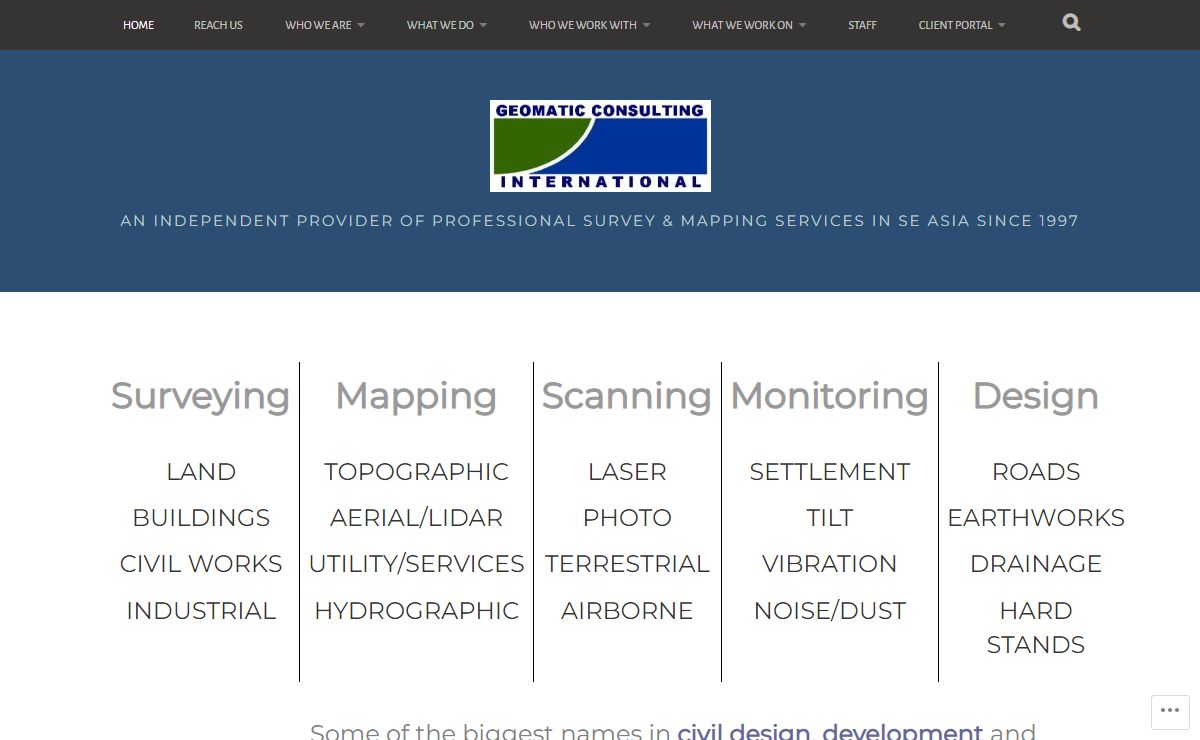Click BUILDINGS under Surveying
The image size is (1200, 740).
point(201,518)
